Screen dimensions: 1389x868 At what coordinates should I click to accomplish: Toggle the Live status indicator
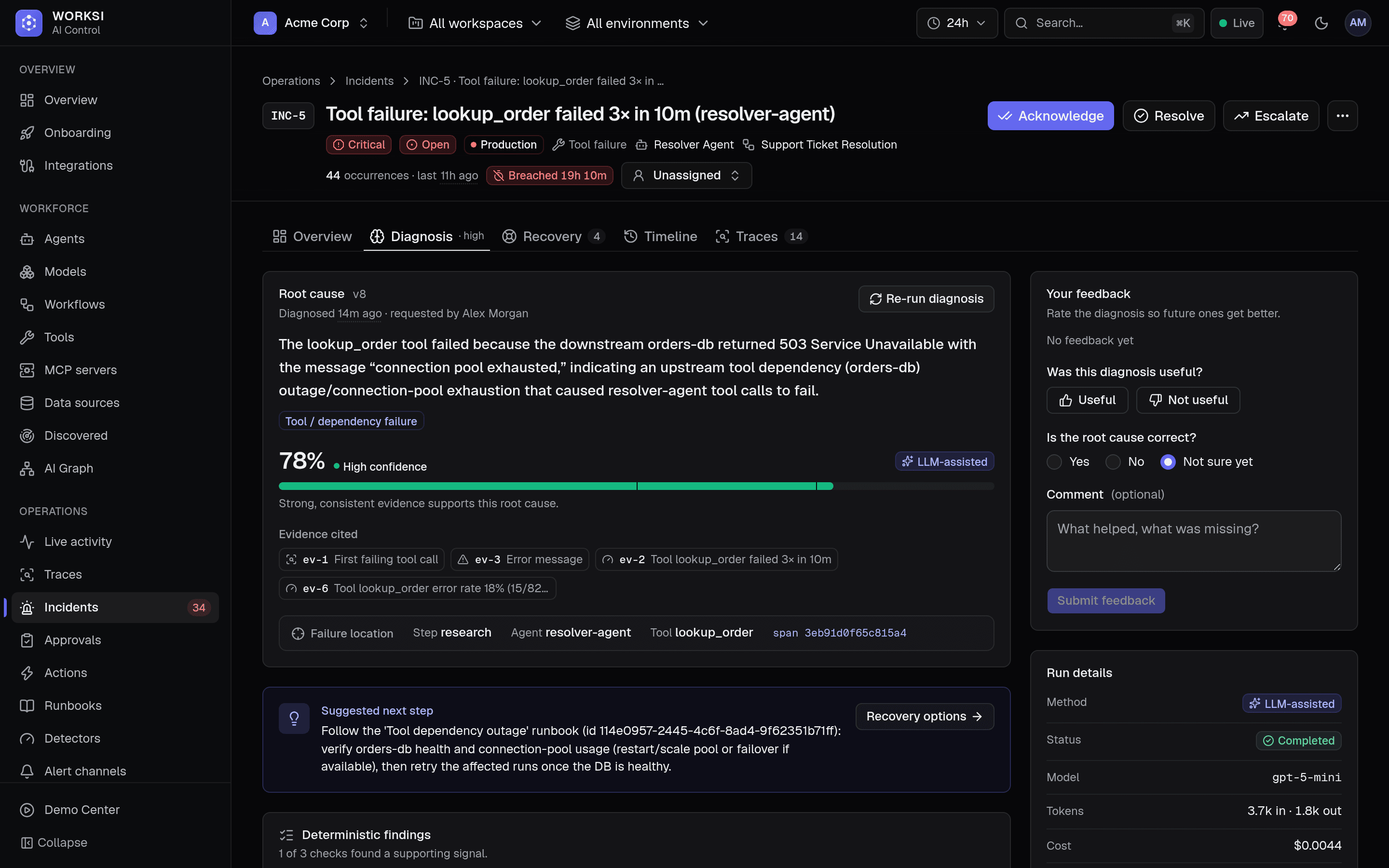1236,23
